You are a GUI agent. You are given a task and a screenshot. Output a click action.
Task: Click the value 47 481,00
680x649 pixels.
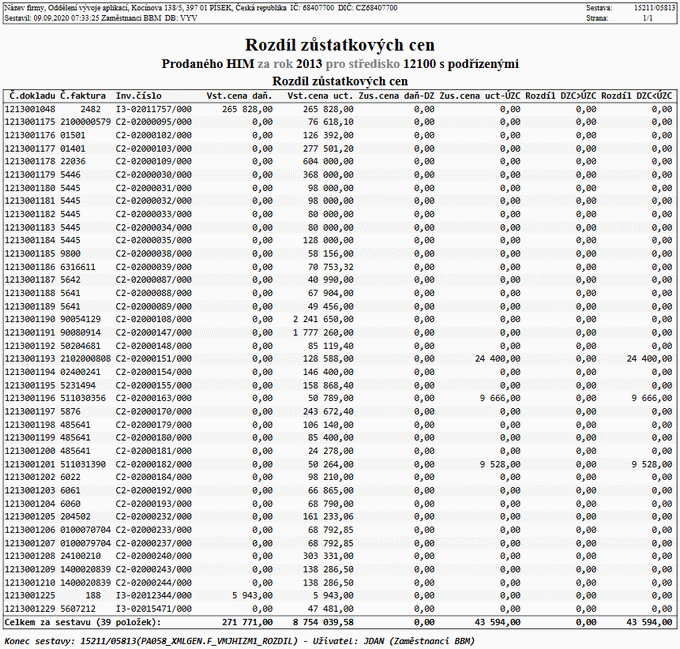[x=331, y=609]
